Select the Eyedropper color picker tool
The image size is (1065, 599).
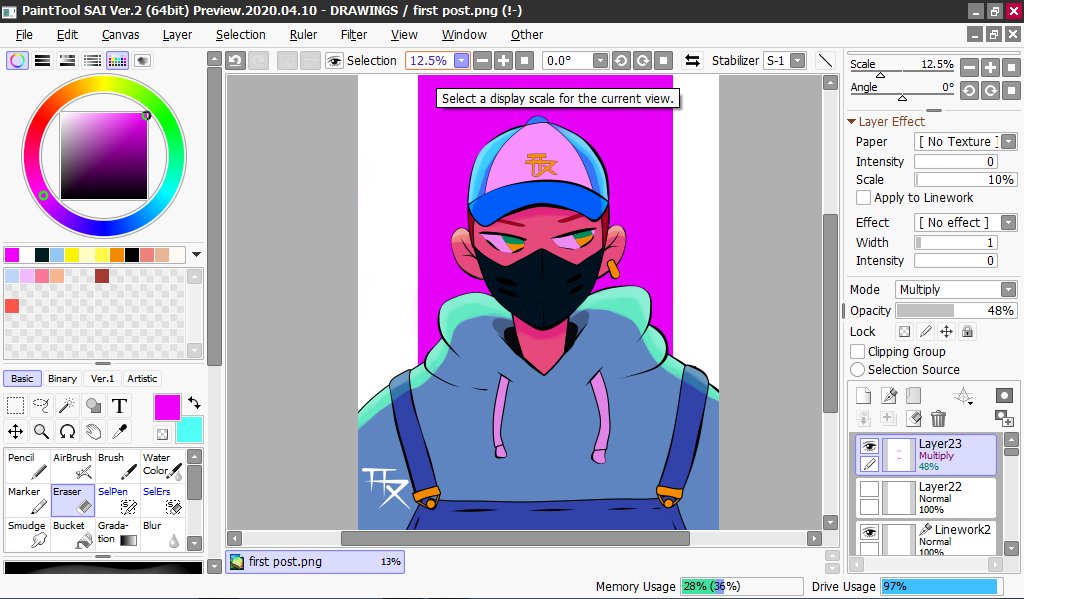[x=119, y=431]
